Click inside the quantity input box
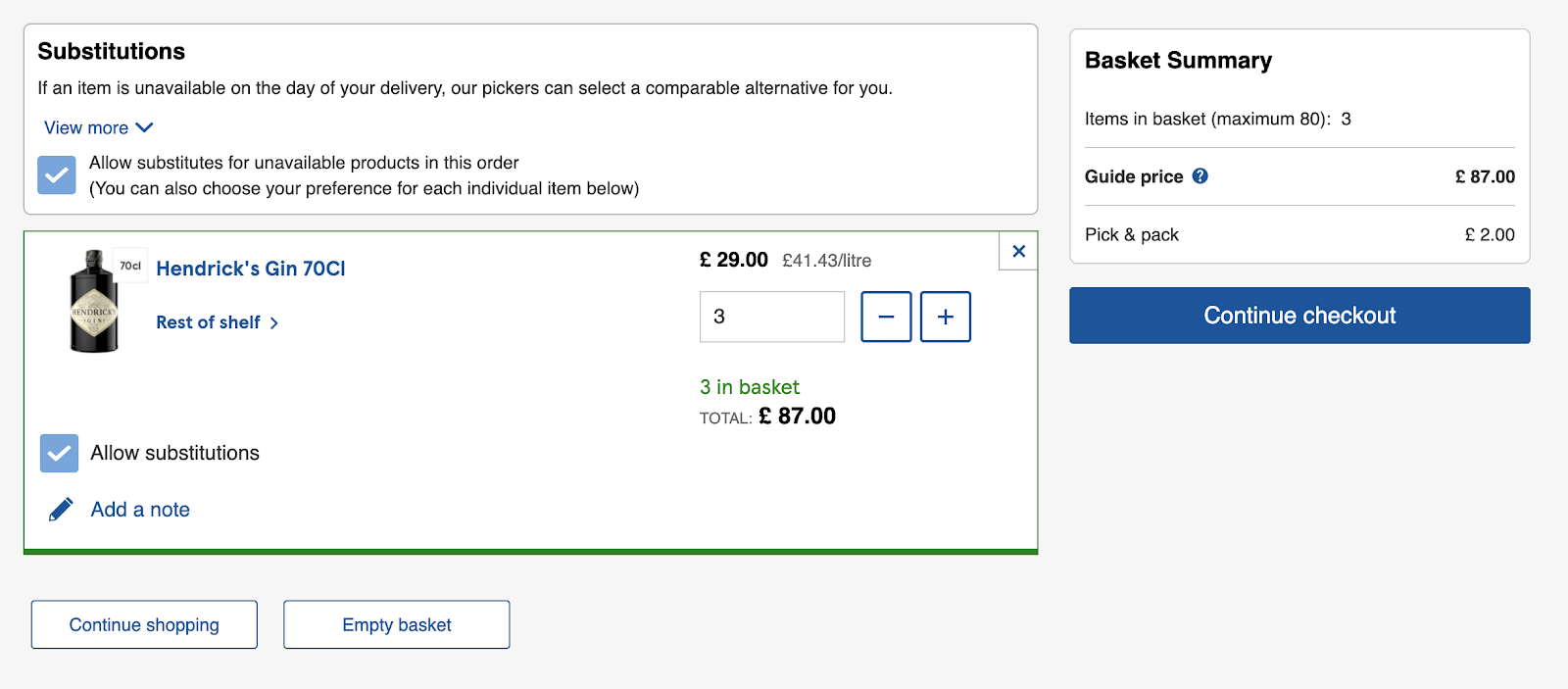1568x689 pixels. (771, 317)
